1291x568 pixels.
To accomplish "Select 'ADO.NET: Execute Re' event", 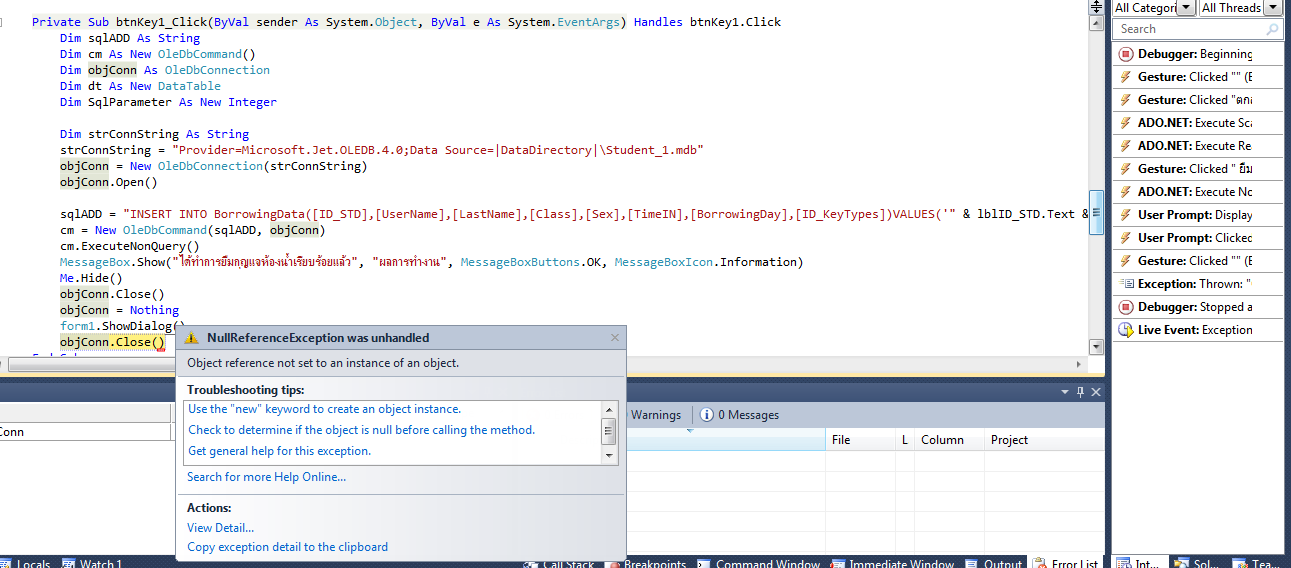I will coord(1198,146).
